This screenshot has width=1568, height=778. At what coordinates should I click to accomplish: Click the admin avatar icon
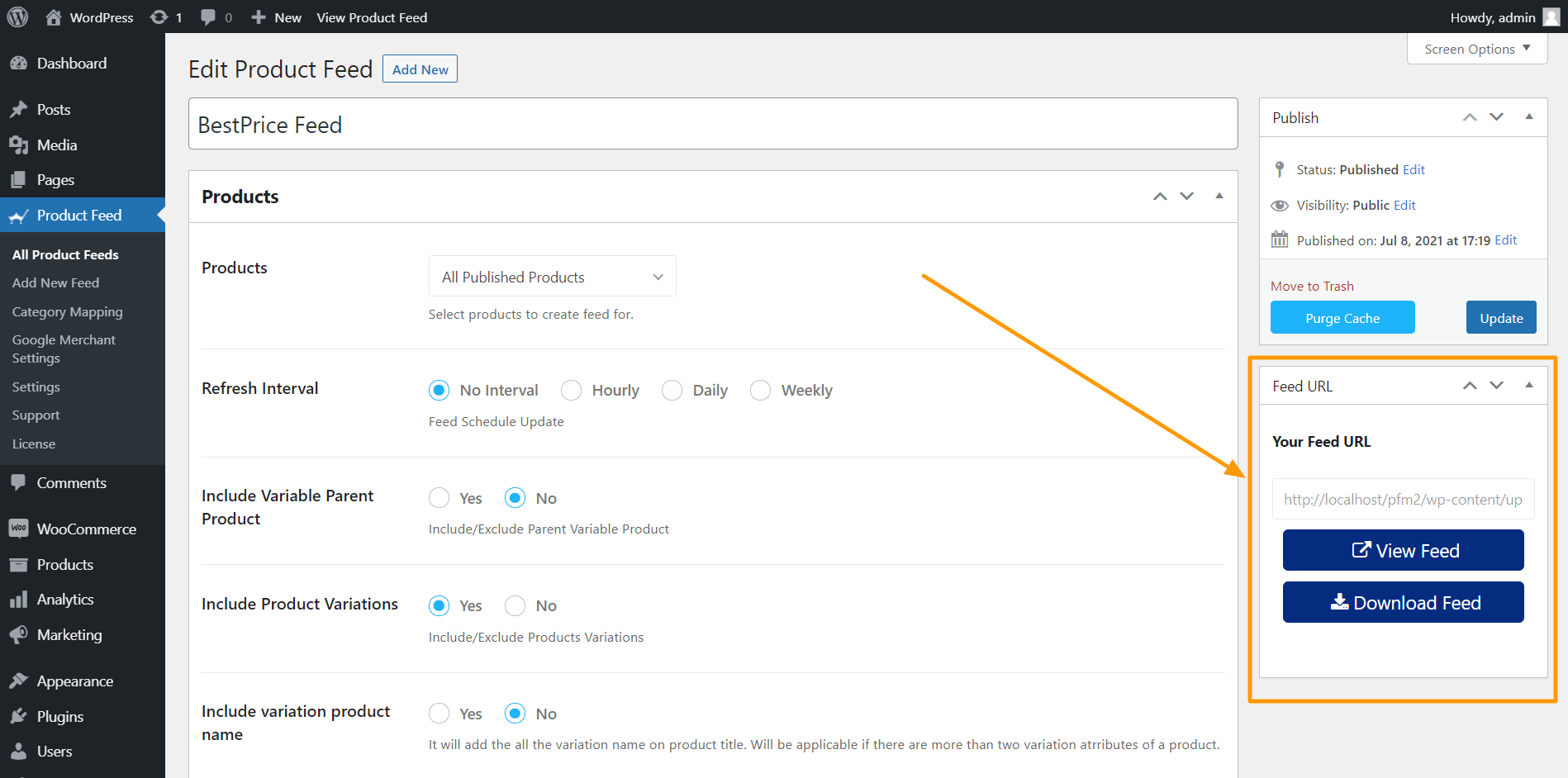1551,17
